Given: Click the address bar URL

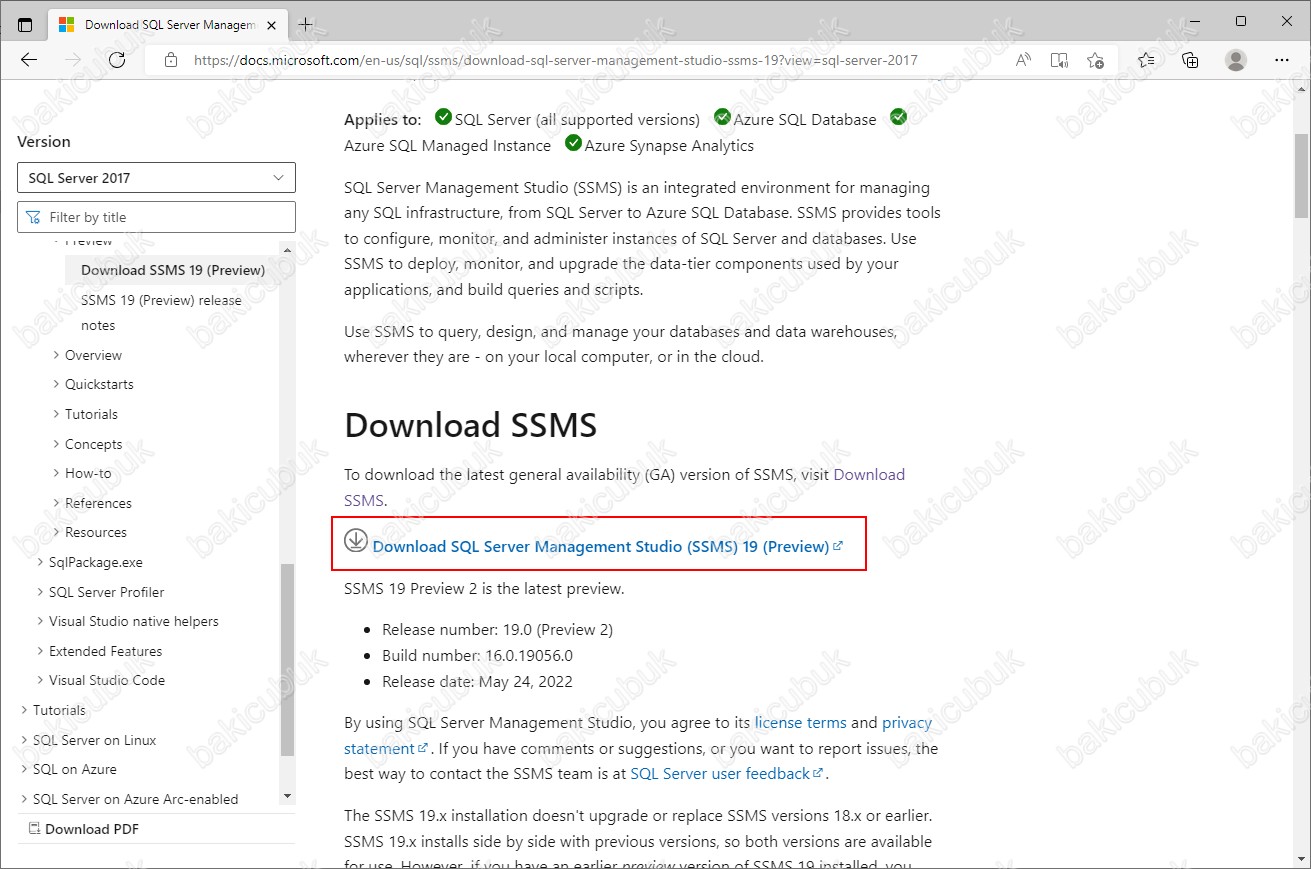Looking at the screenshot, I should pos(555,60).
